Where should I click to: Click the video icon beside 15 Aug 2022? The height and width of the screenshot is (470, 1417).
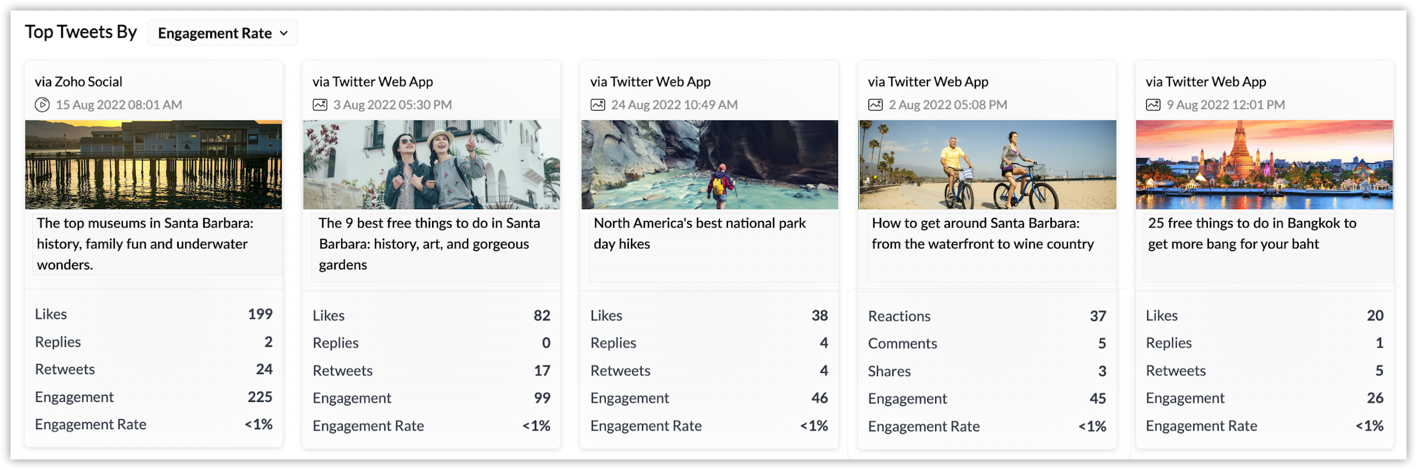pyautogui.click(x=42, y=105)
